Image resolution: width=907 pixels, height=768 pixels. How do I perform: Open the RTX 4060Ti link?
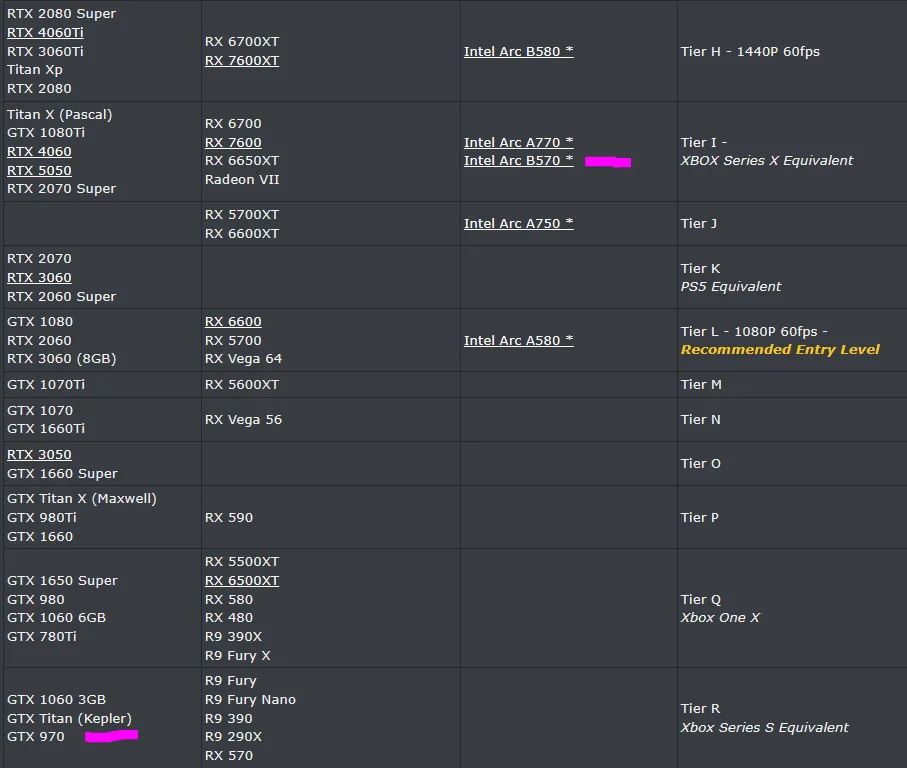pyautogui.click(x=45, y=32)
